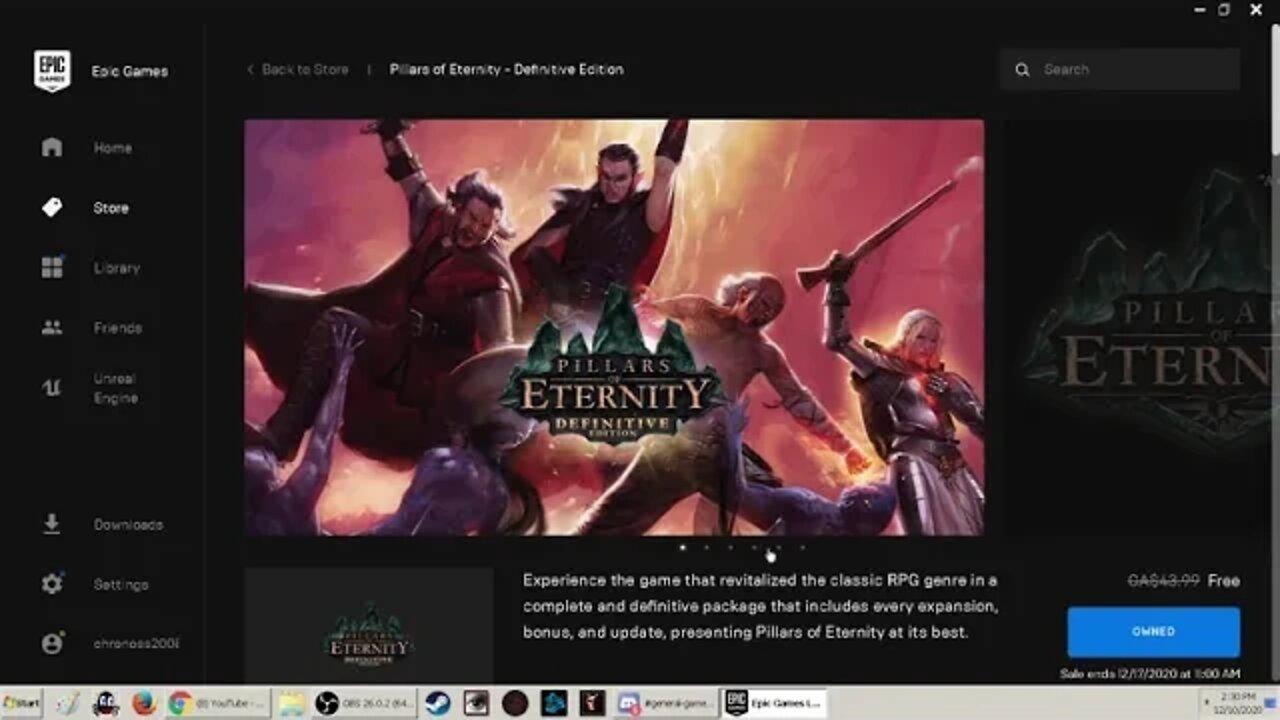Click the main Pillars of Eternity carousel image
The image size is (1280, 720).
tap(614, 327)
